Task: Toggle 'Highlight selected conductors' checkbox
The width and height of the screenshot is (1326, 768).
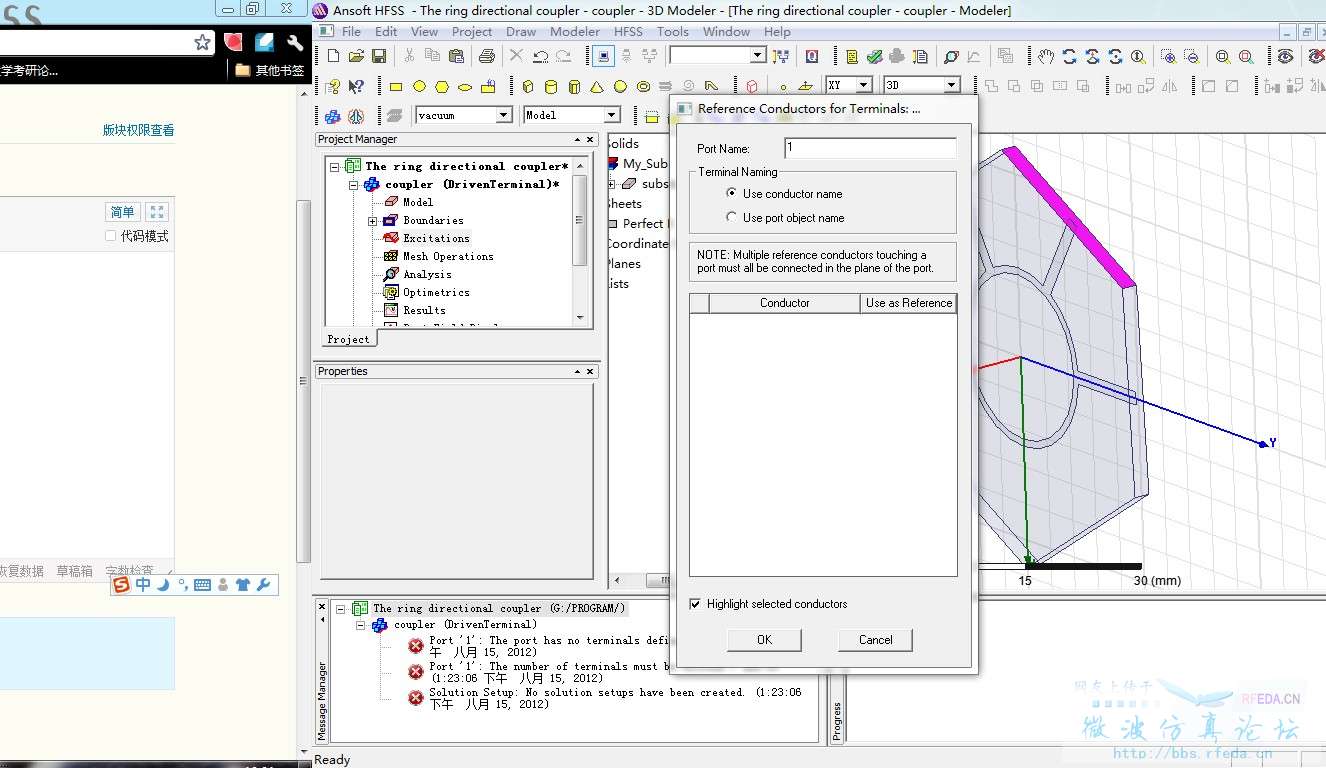Action: [x=695, y=604]
